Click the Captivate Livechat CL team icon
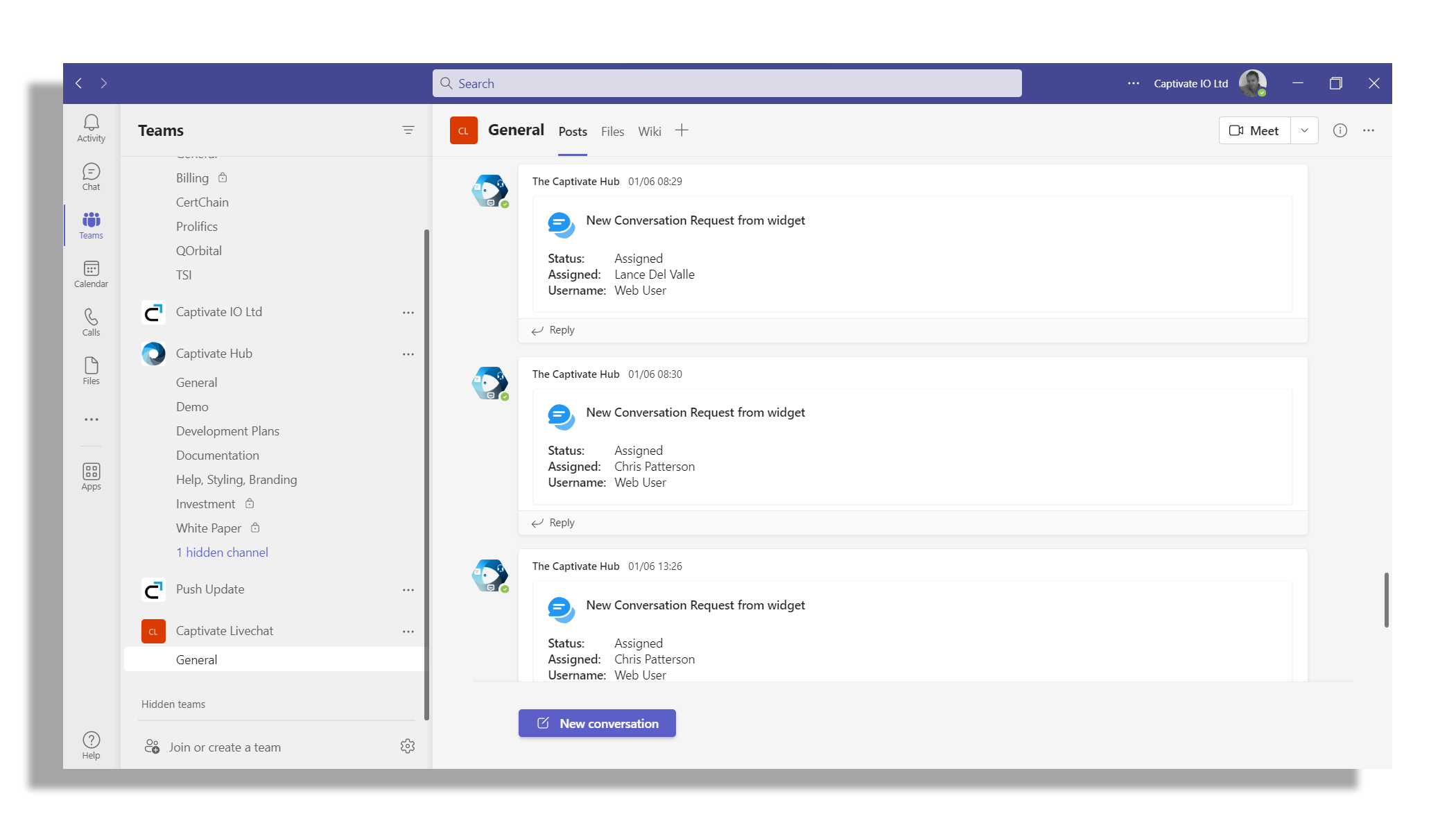The height and width of the screenshot is (832, 1456). tap(153, 632)
